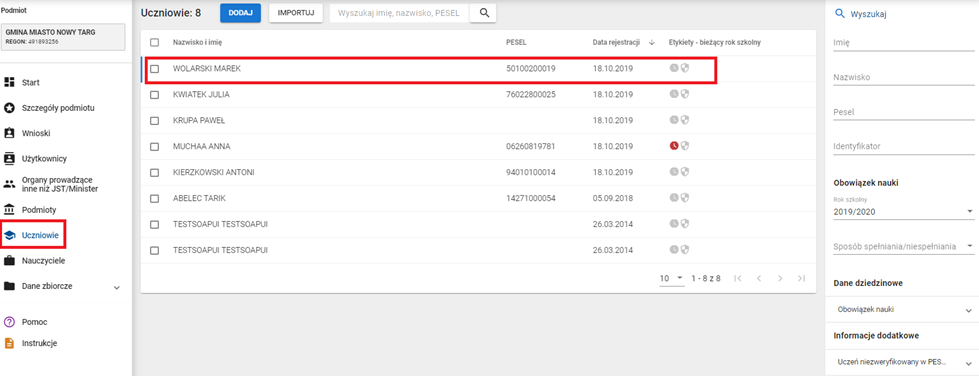Click the magnifier search button beside search box
The height and width of the screenshot is (376, 979).
click(483, 12)
